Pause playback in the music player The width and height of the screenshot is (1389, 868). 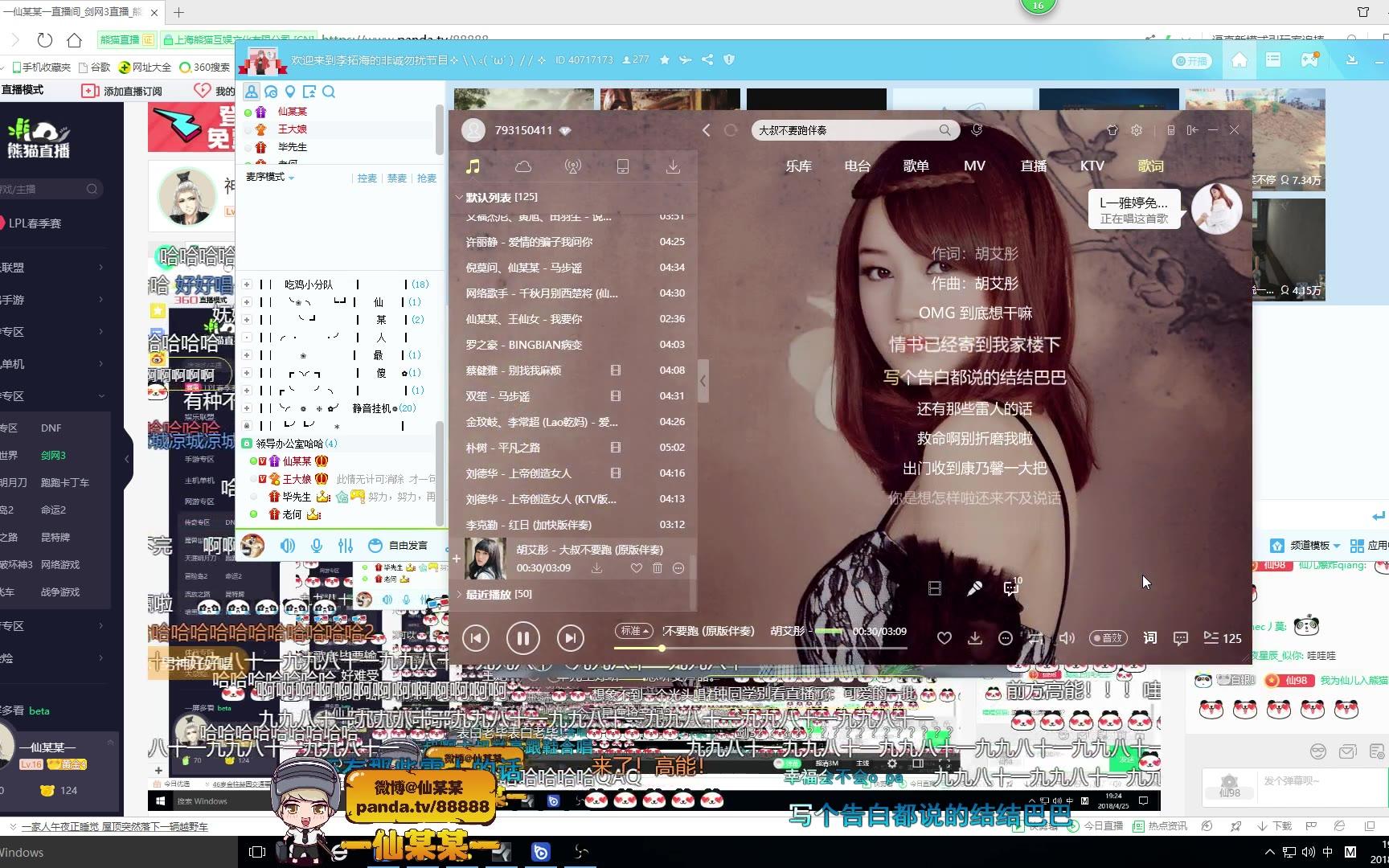point(522,638)
